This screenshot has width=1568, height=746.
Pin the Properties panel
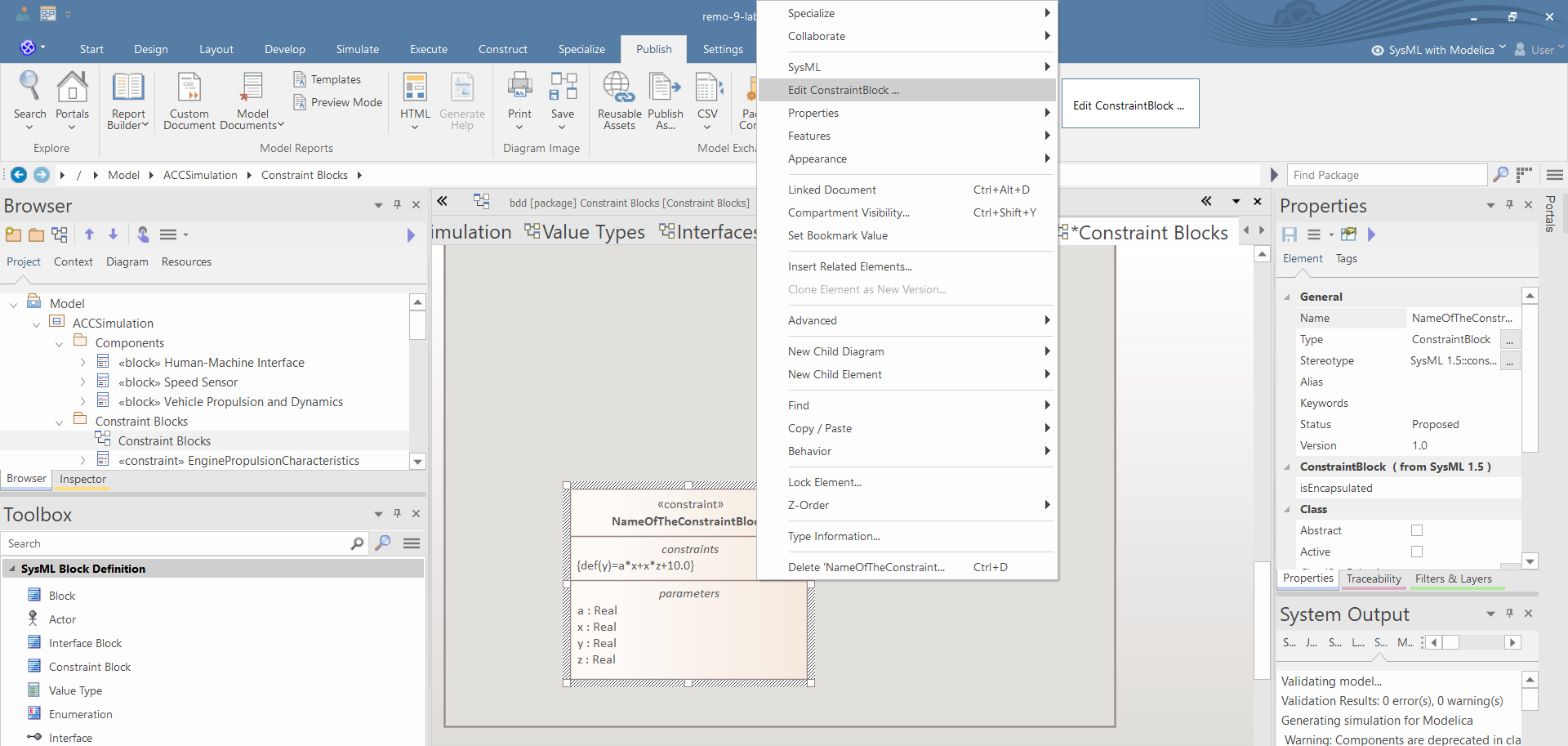click(1510, 205)
